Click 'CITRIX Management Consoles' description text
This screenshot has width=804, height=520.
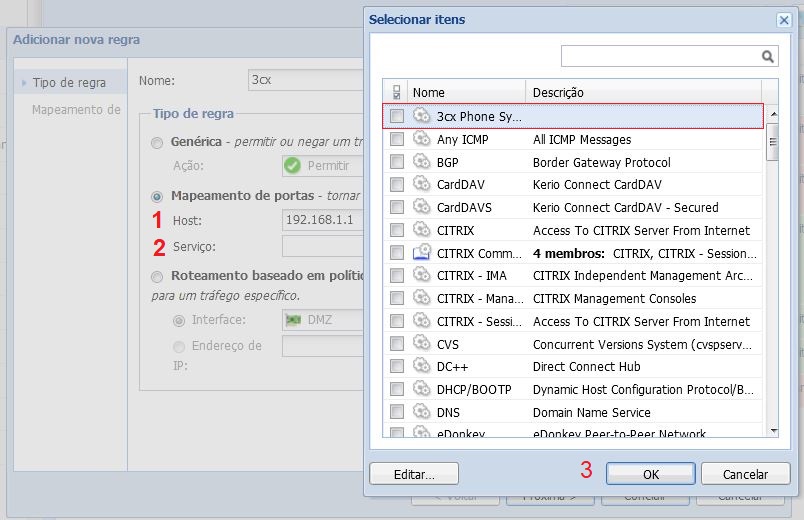pyautogui.click(x=614, y=298)
